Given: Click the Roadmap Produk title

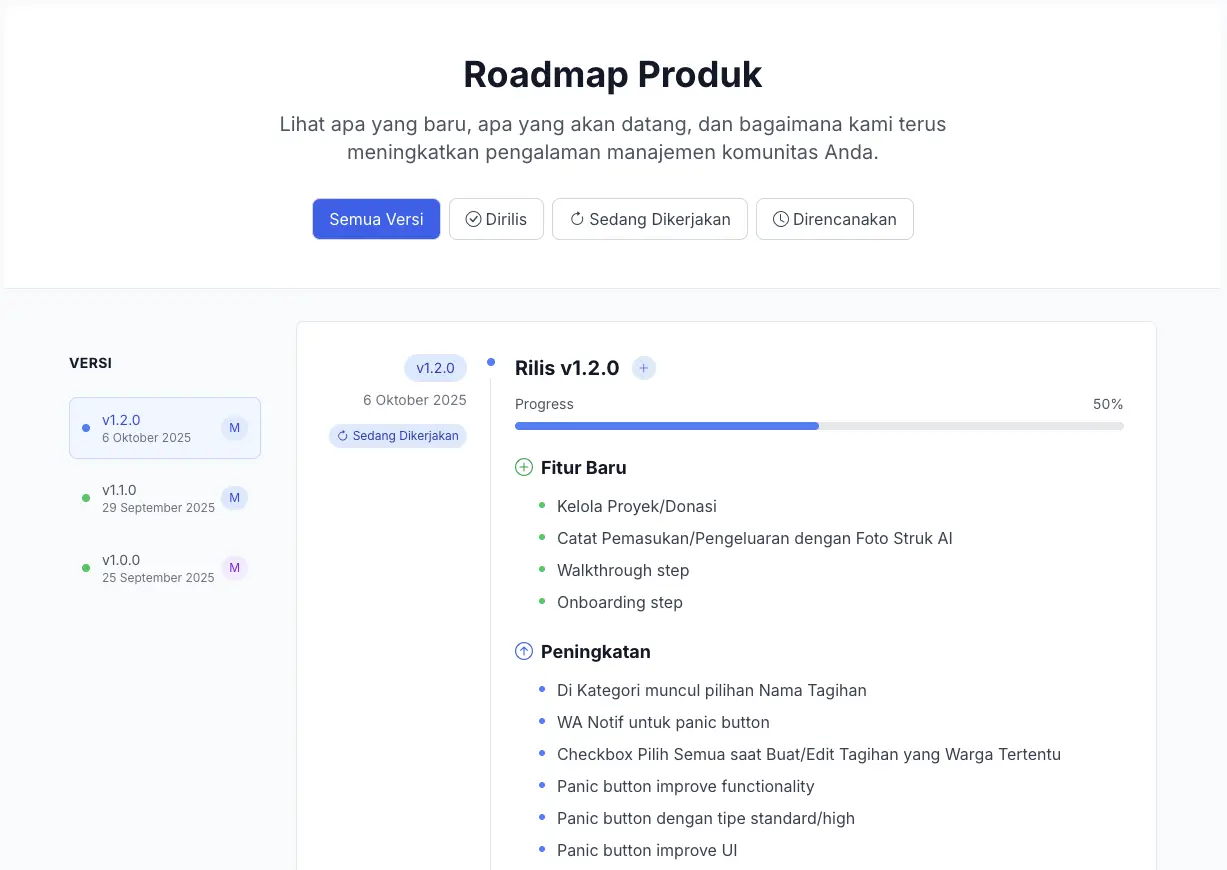Looking at the screenshot, I should point(613,75).
